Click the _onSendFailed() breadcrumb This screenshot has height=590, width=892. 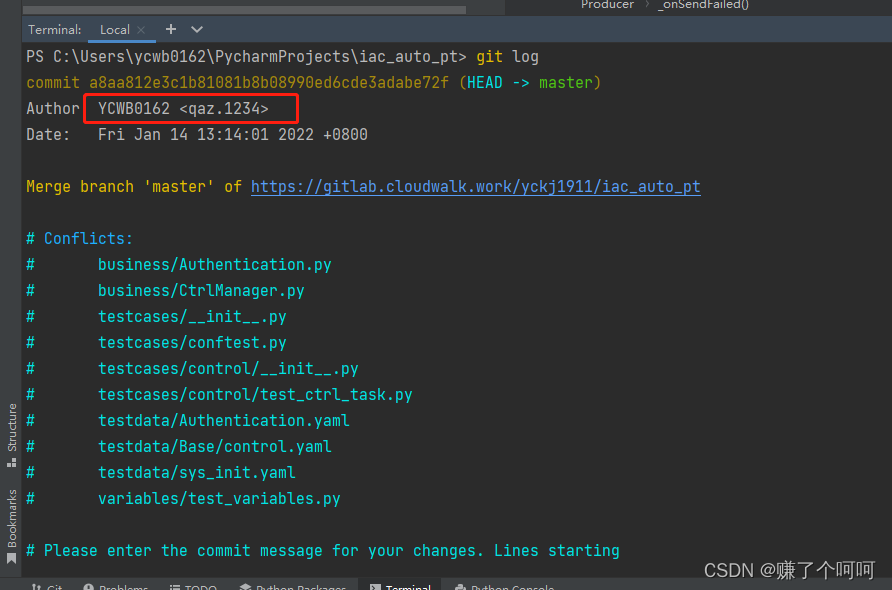pos(703,5)
